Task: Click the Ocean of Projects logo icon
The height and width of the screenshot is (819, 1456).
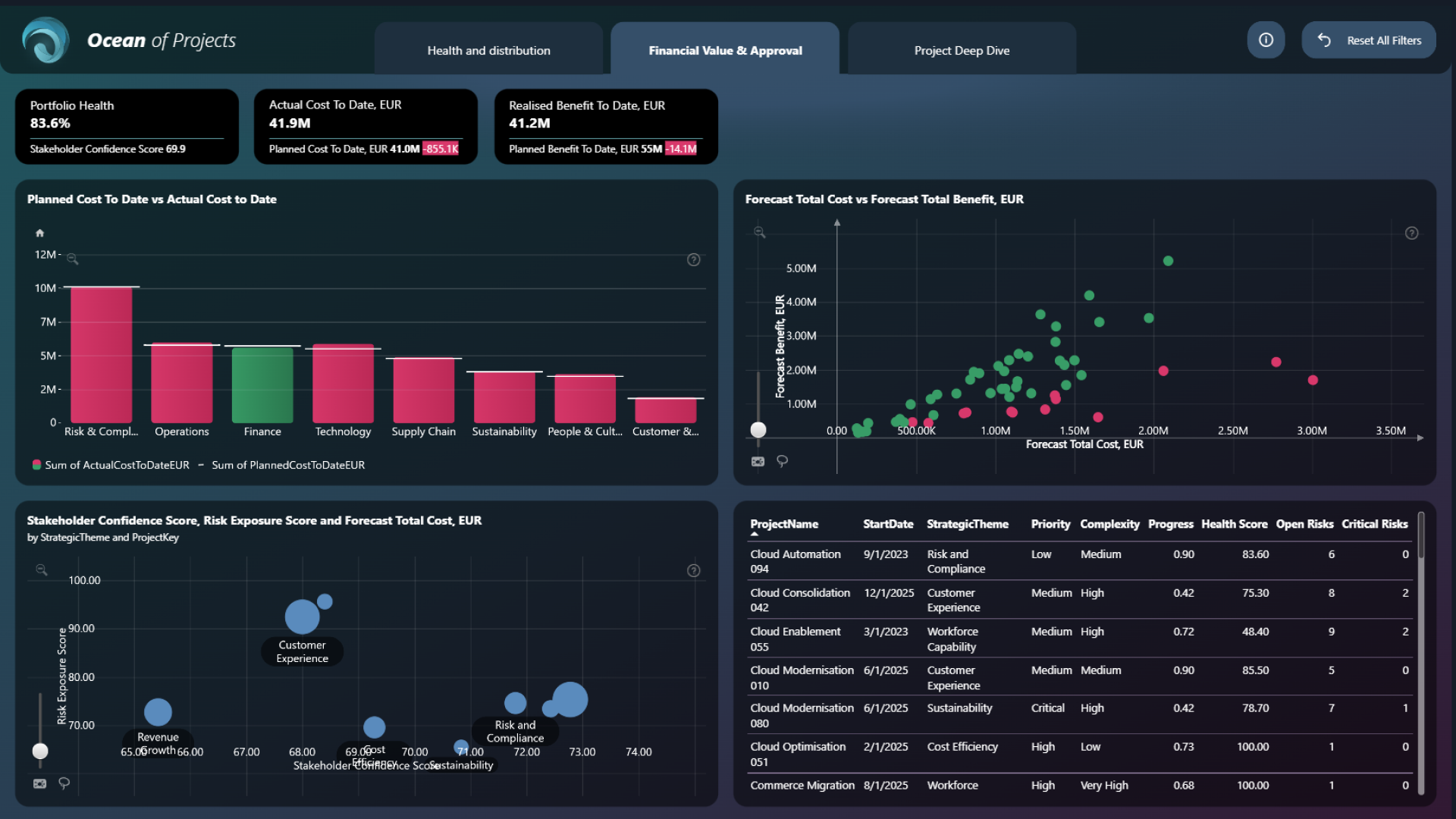Action: tap(45, 40)
